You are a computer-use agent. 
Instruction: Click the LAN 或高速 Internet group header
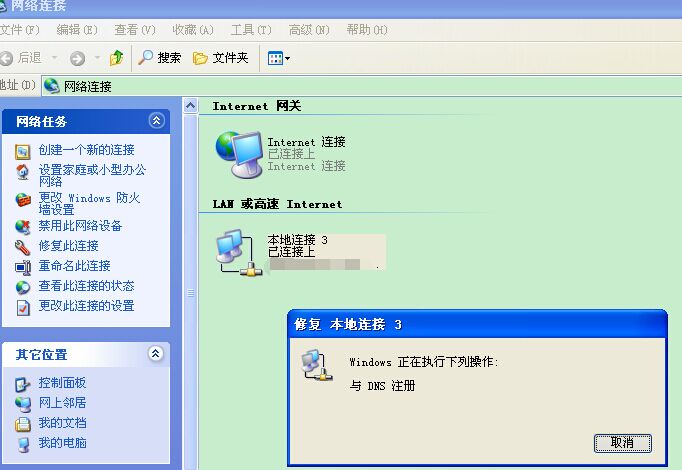(277, 204)
